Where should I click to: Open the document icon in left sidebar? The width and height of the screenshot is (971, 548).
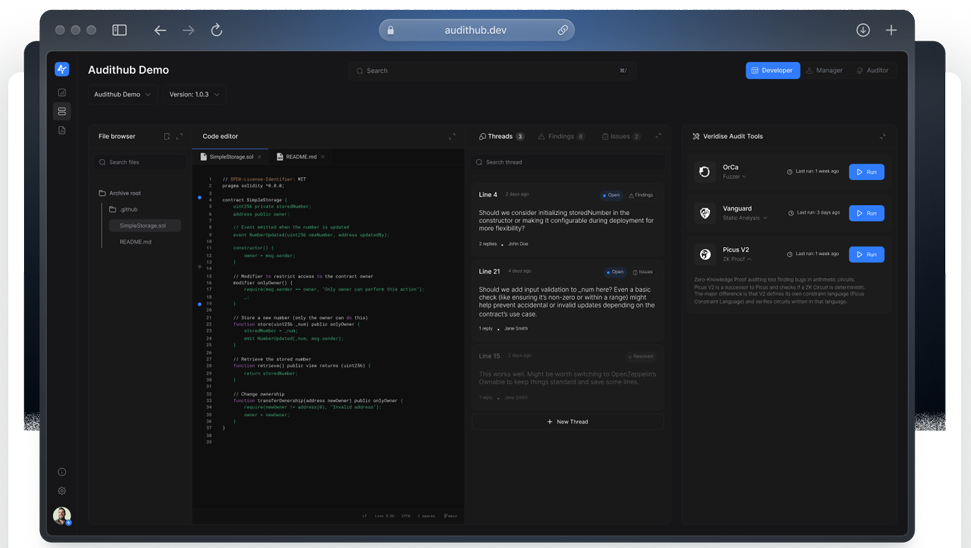[x=62, y=130]
